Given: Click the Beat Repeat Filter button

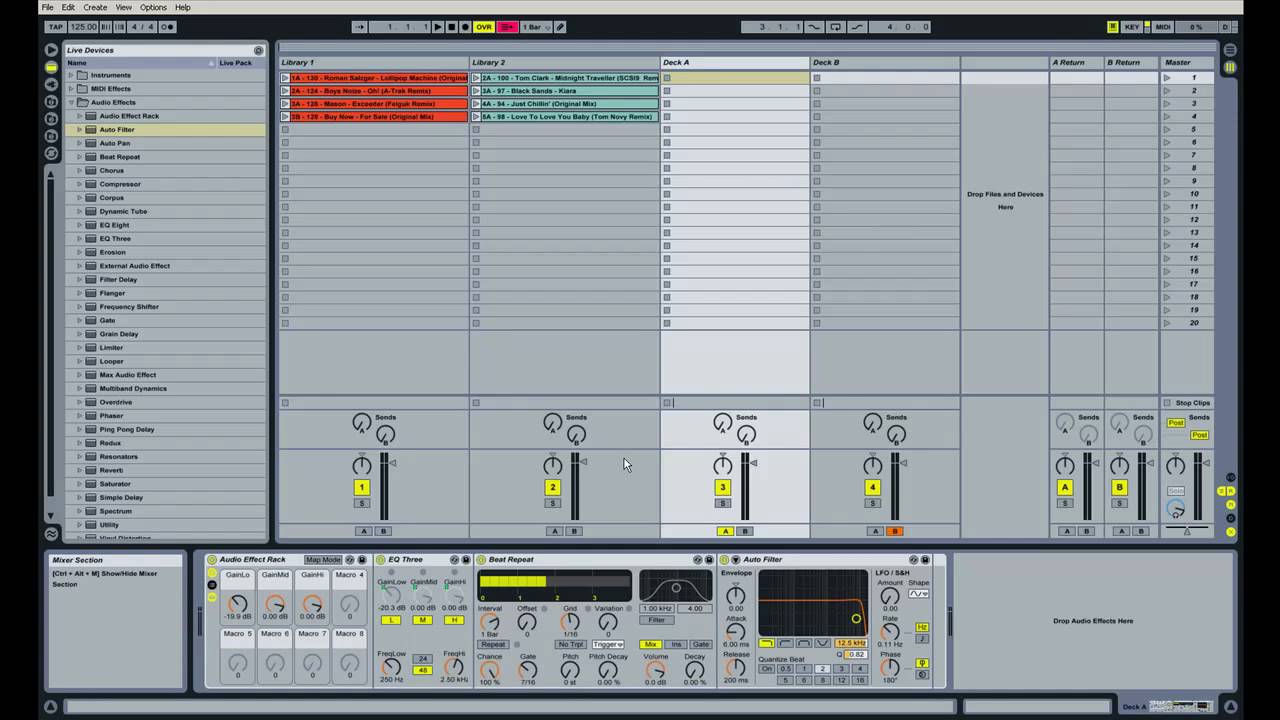Looking at the screenshot, I should 656,620.
